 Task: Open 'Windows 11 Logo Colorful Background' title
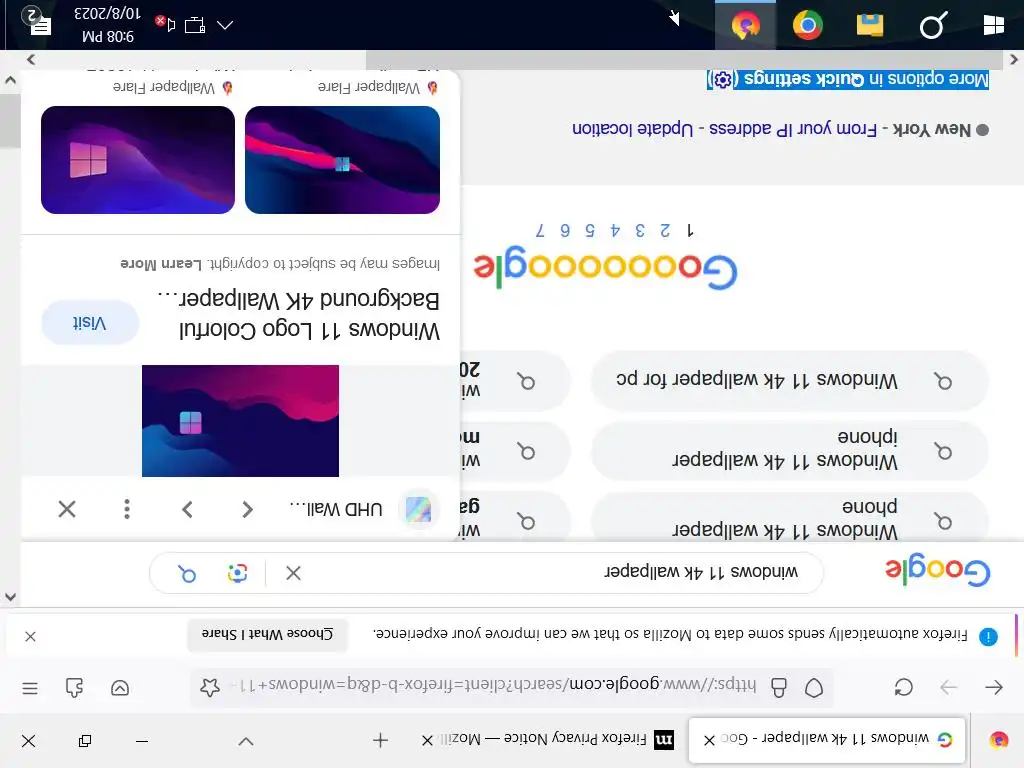point(298,315)
